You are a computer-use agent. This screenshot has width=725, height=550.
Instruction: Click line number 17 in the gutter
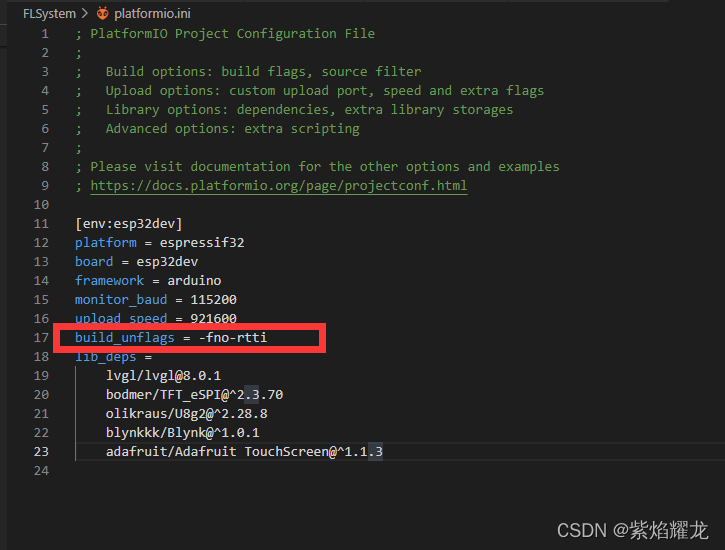click(x=41, y=338)
